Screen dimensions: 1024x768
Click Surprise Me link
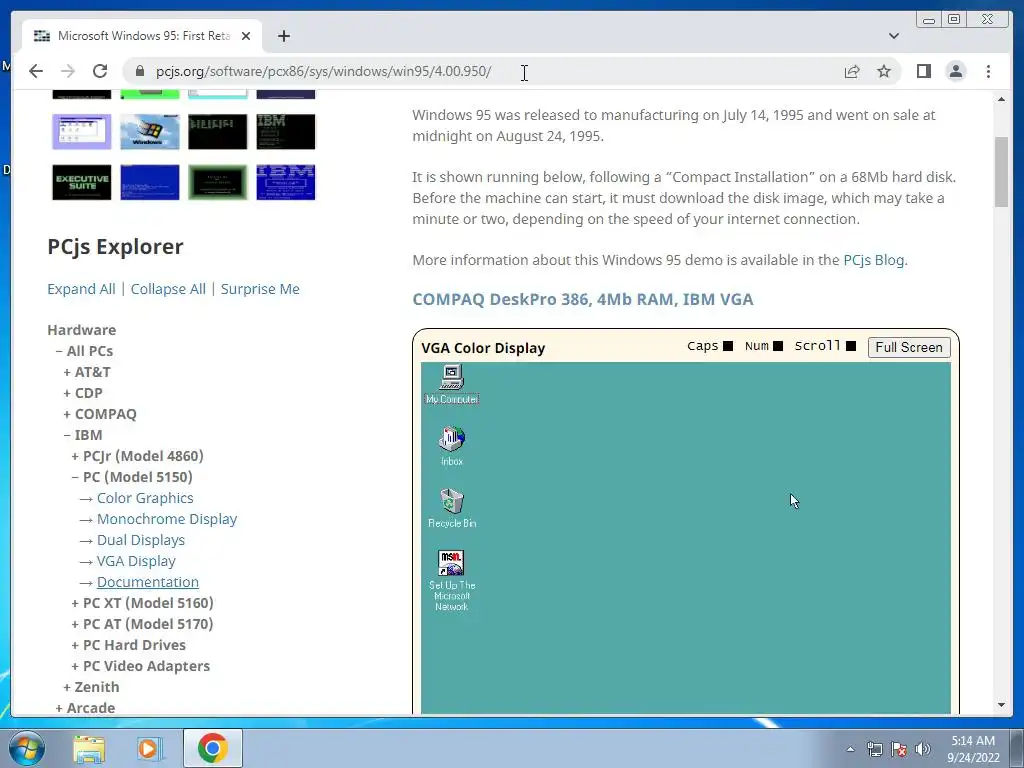tap(260, 289)
